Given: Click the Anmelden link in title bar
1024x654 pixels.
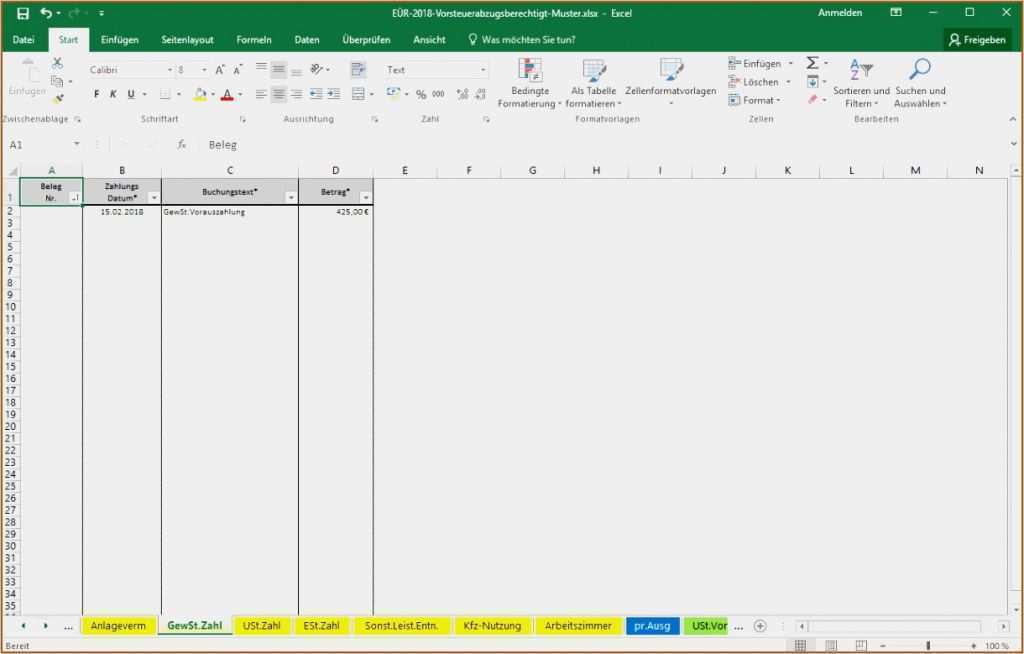Looking at the screenshot, I should pos(840,12).
